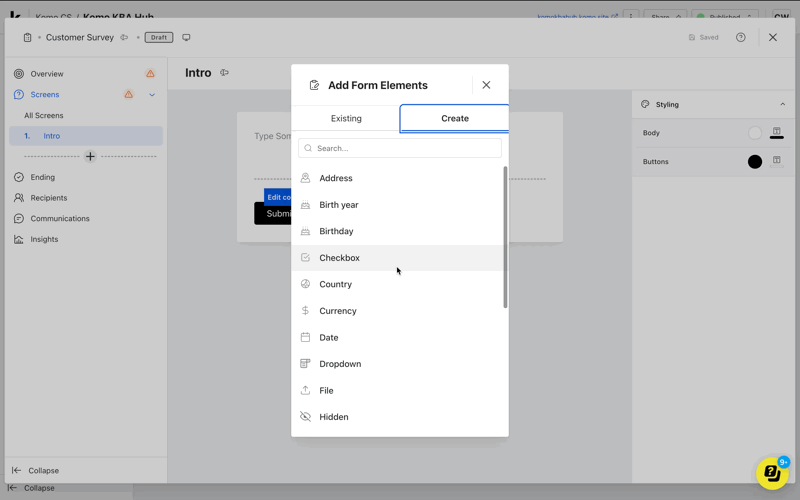Close the Add Form Elements dialog
Image resolution: width=800 pixels, height=500 pixels.
coord(486,85)
